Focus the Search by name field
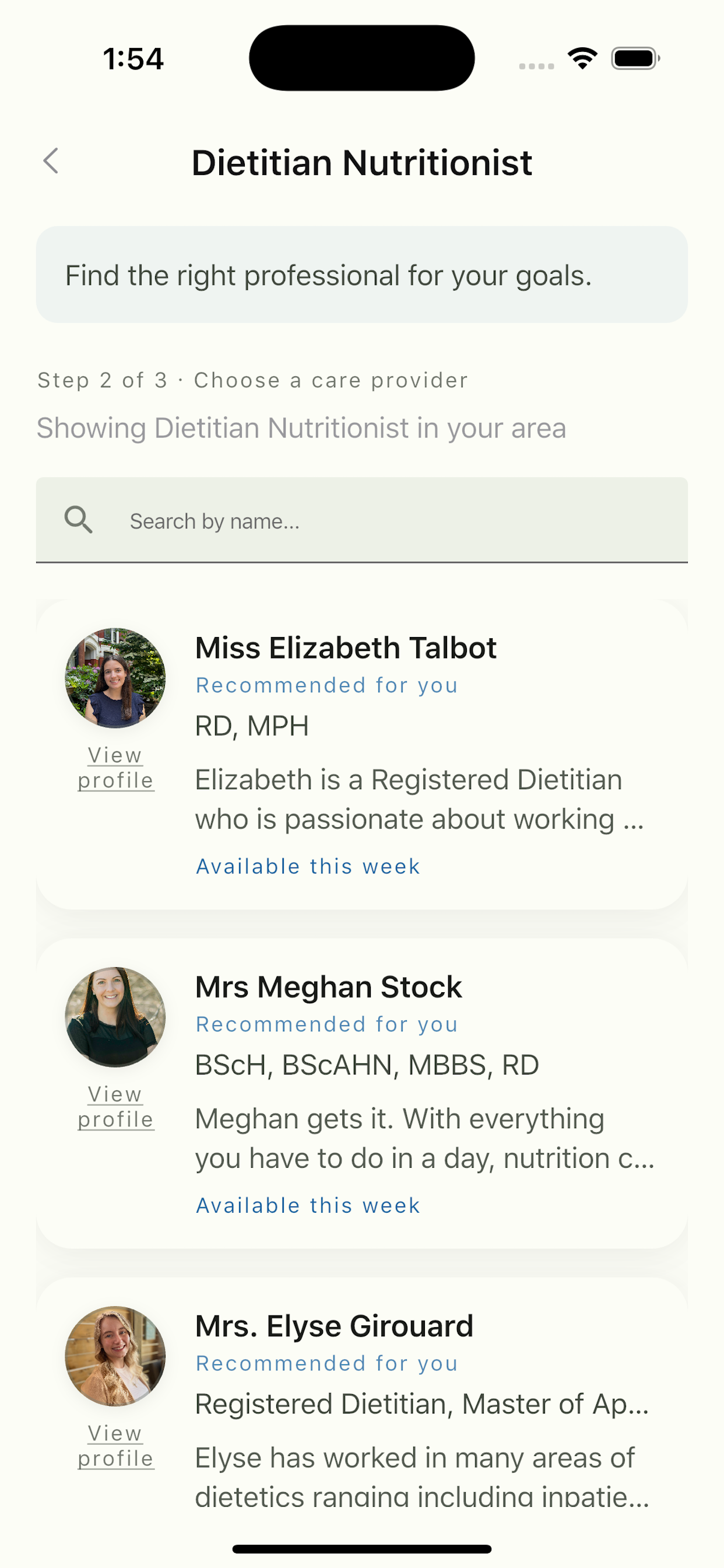This screenshot has width=724, height=1568. click(x=362, y=520)
